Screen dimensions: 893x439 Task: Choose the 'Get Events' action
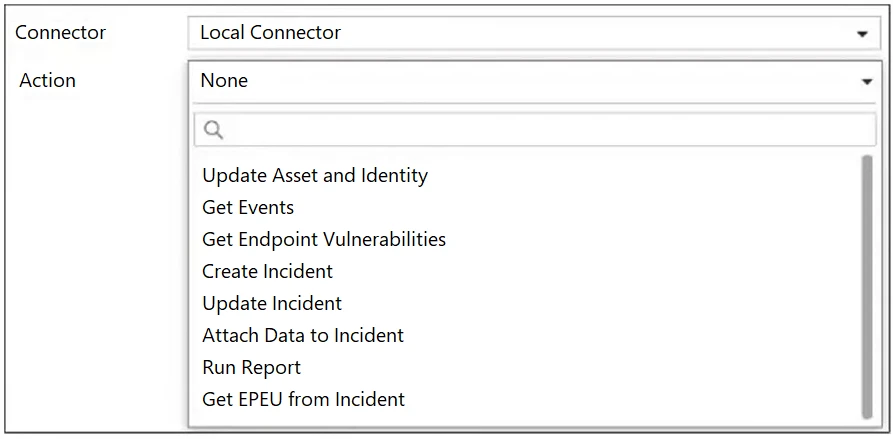point(248,208)
